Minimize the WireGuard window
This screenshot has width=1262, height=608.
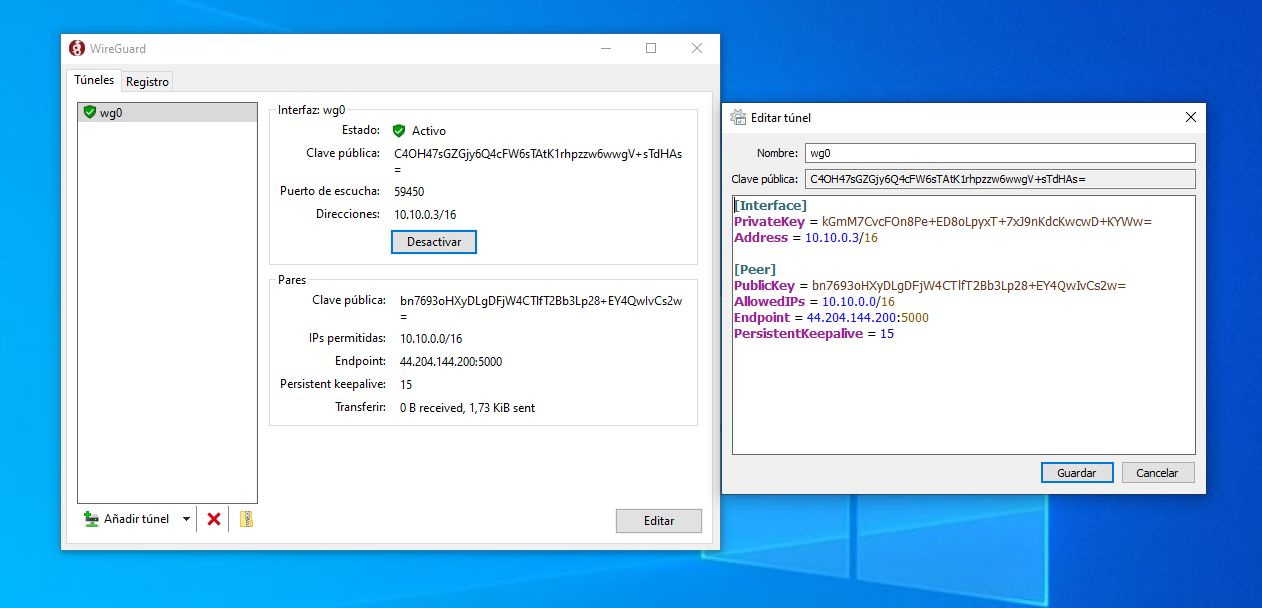click(x=605, y=48)
